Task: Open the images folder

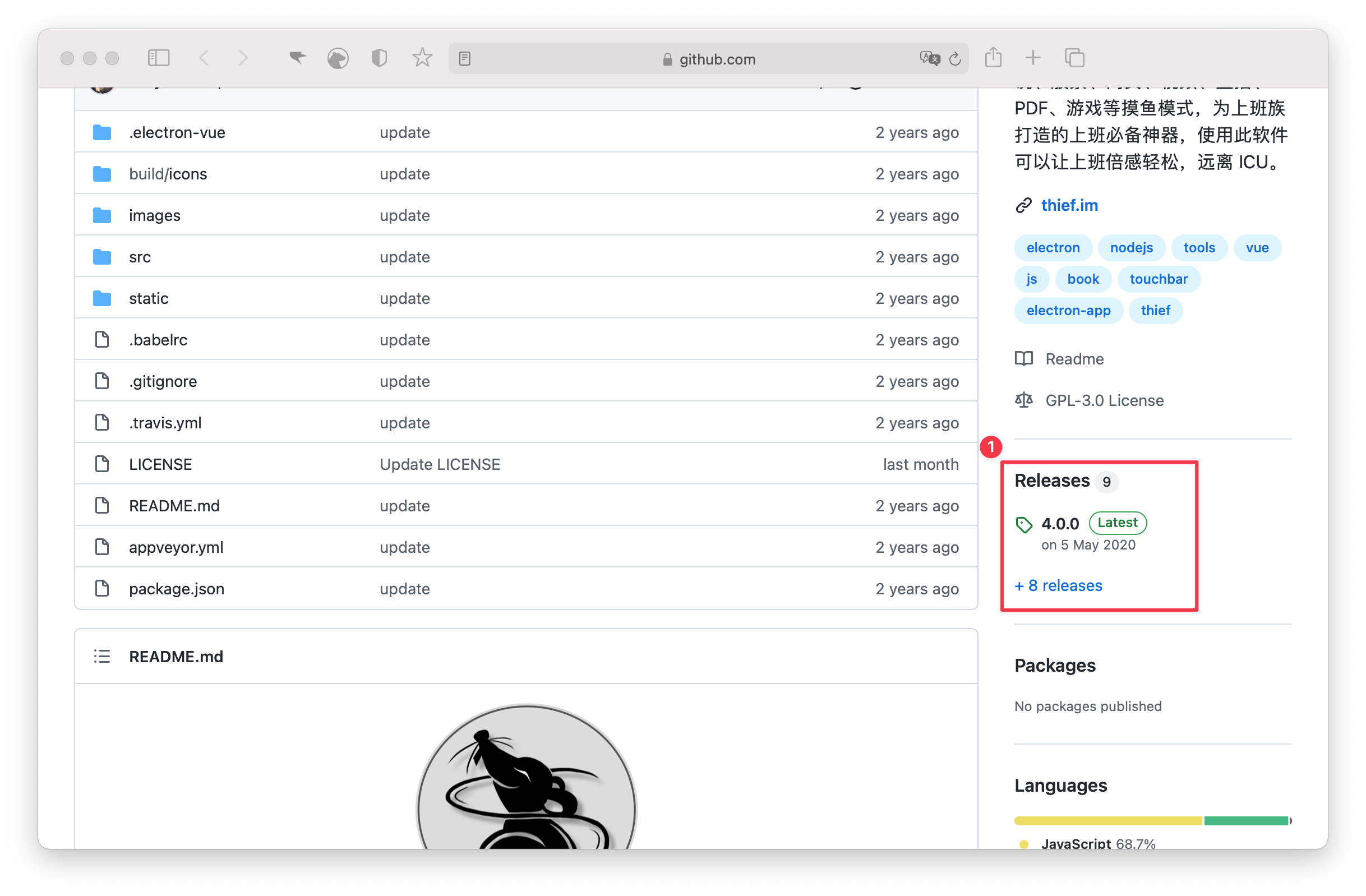Action: [x=154, y=215]
